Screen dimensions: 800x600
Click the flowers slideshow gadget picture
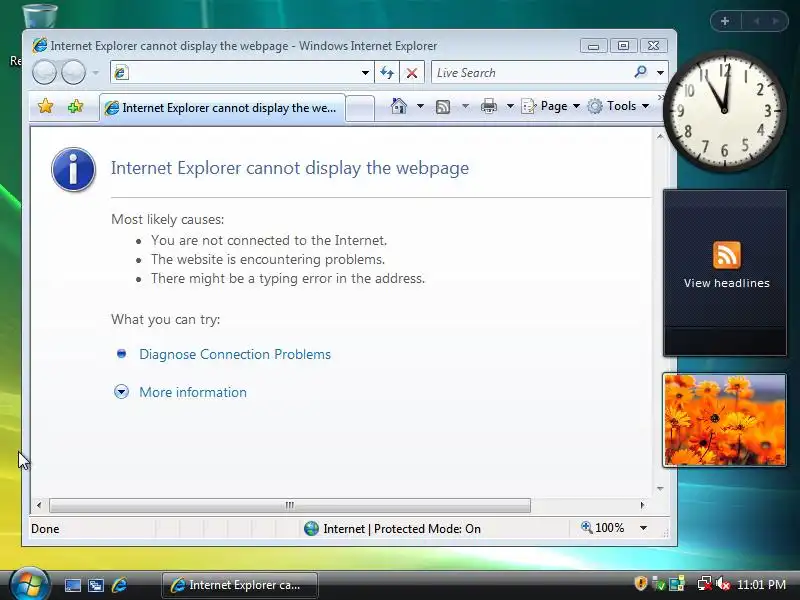click(x=724, y=420)
